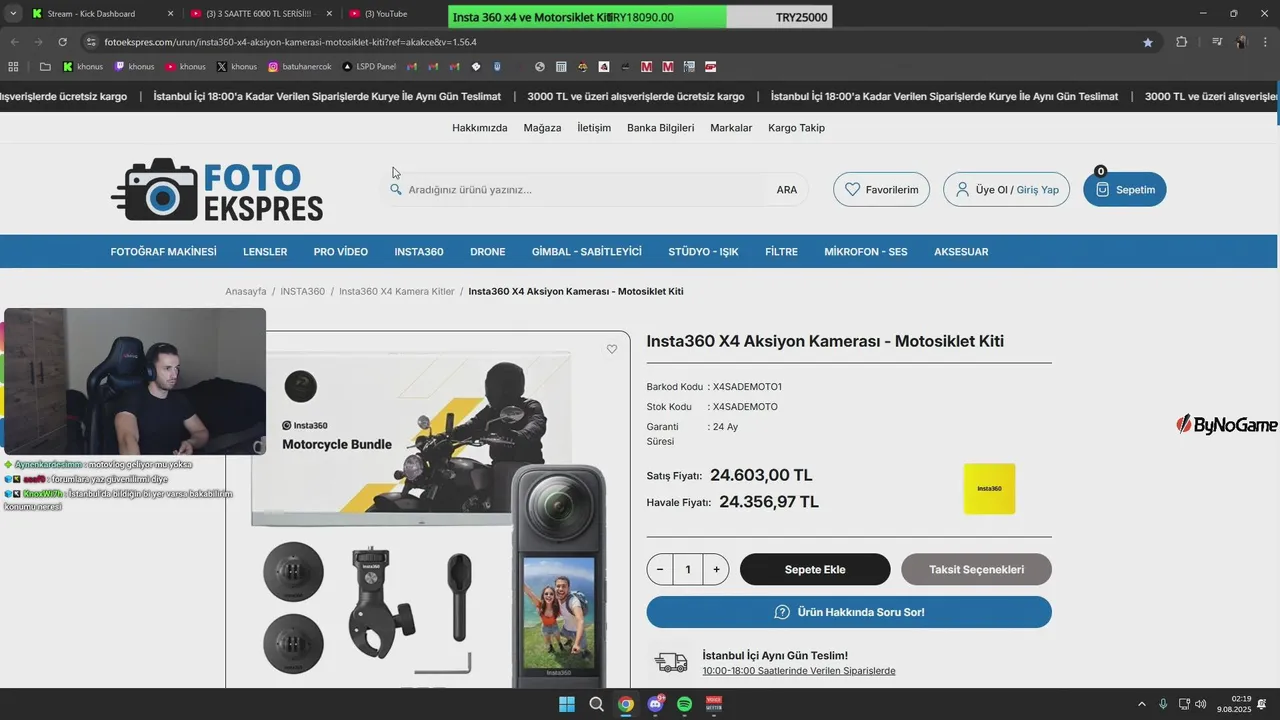Open Spotify from the taskbar
Screen dimensions: 1280x720
coord(685,704)
